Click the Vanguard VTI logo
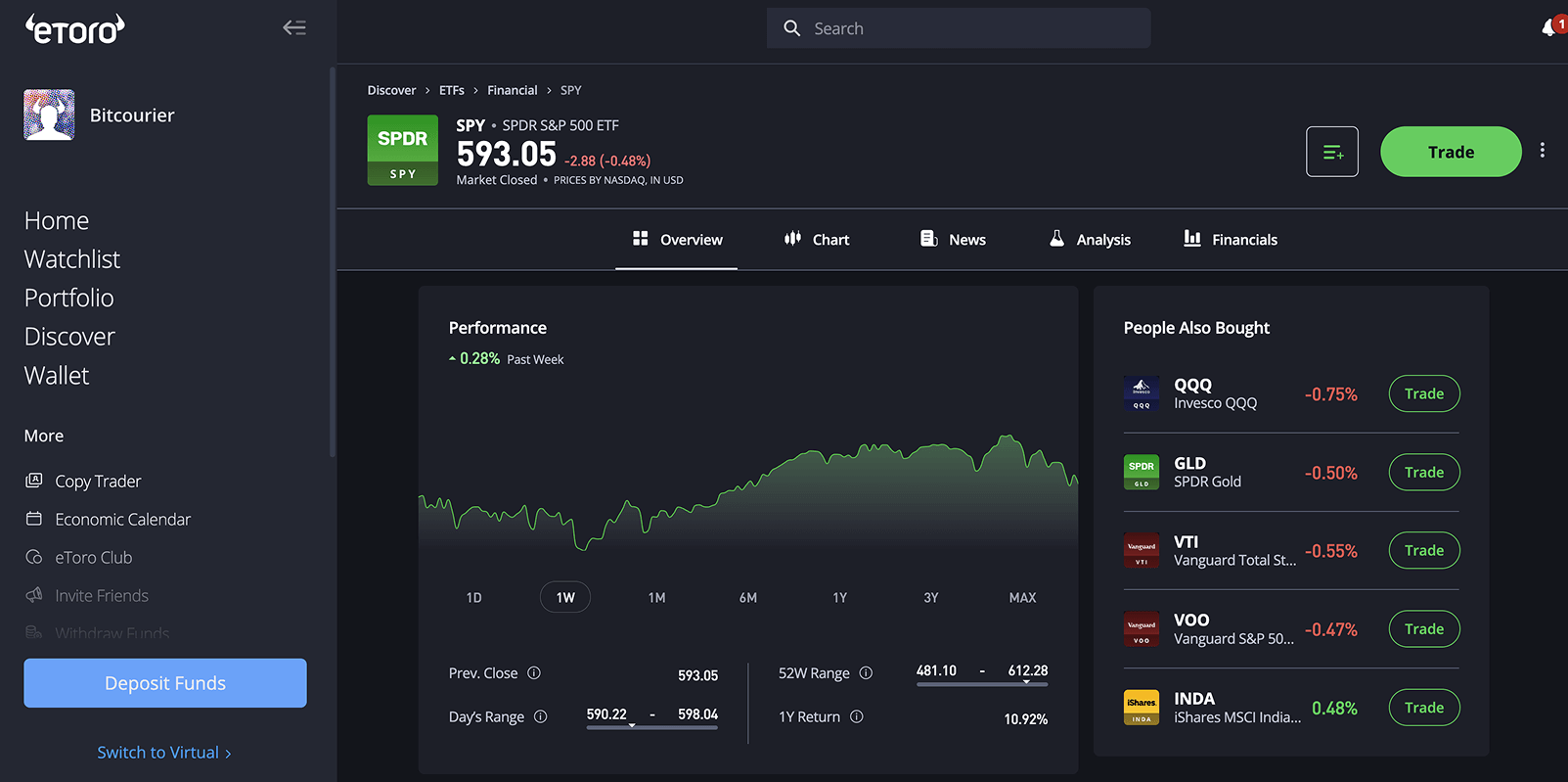 [1142, 550]
